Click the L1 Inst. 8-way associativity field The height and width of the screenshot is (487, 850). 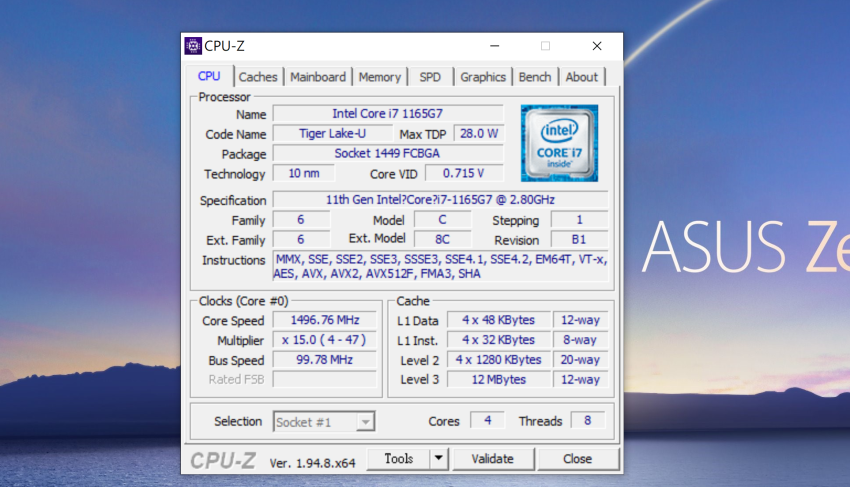[x=580, y=340]
